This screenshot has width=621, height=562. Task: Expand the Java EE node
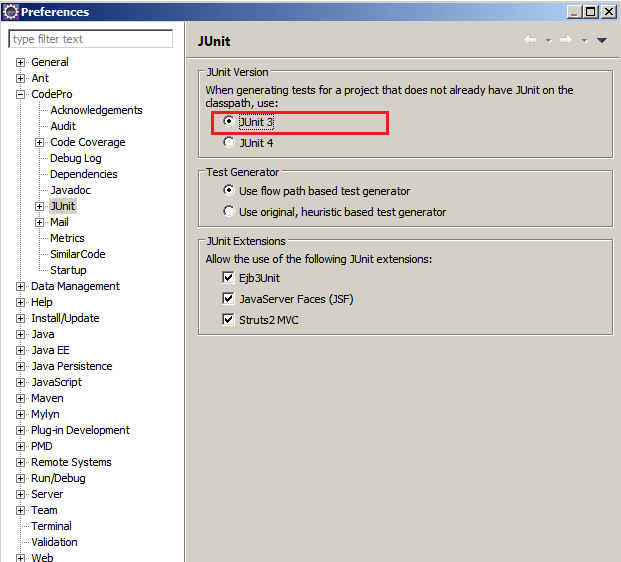tap(20, 351)
